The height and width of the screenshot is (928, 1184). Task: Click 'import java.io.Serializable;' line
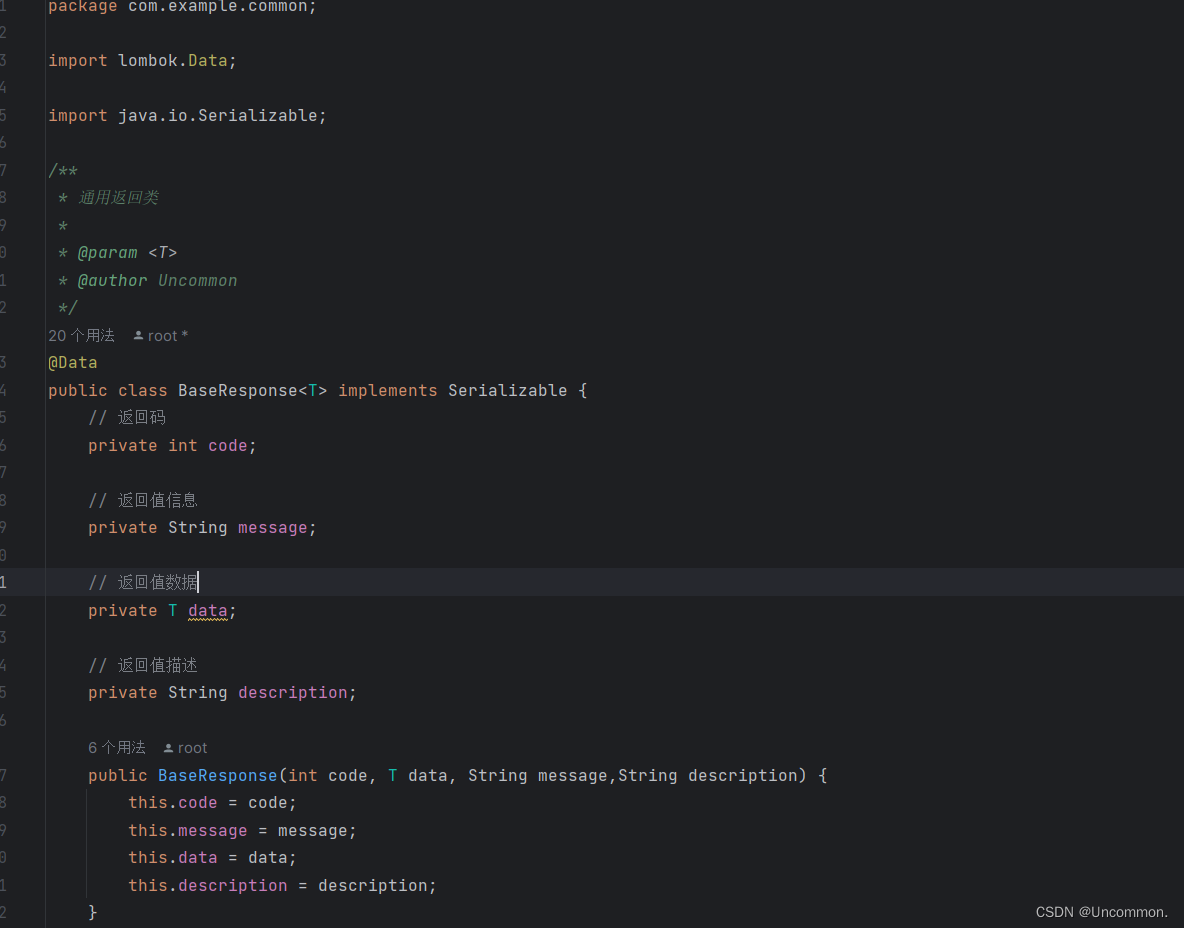[187, 116]
